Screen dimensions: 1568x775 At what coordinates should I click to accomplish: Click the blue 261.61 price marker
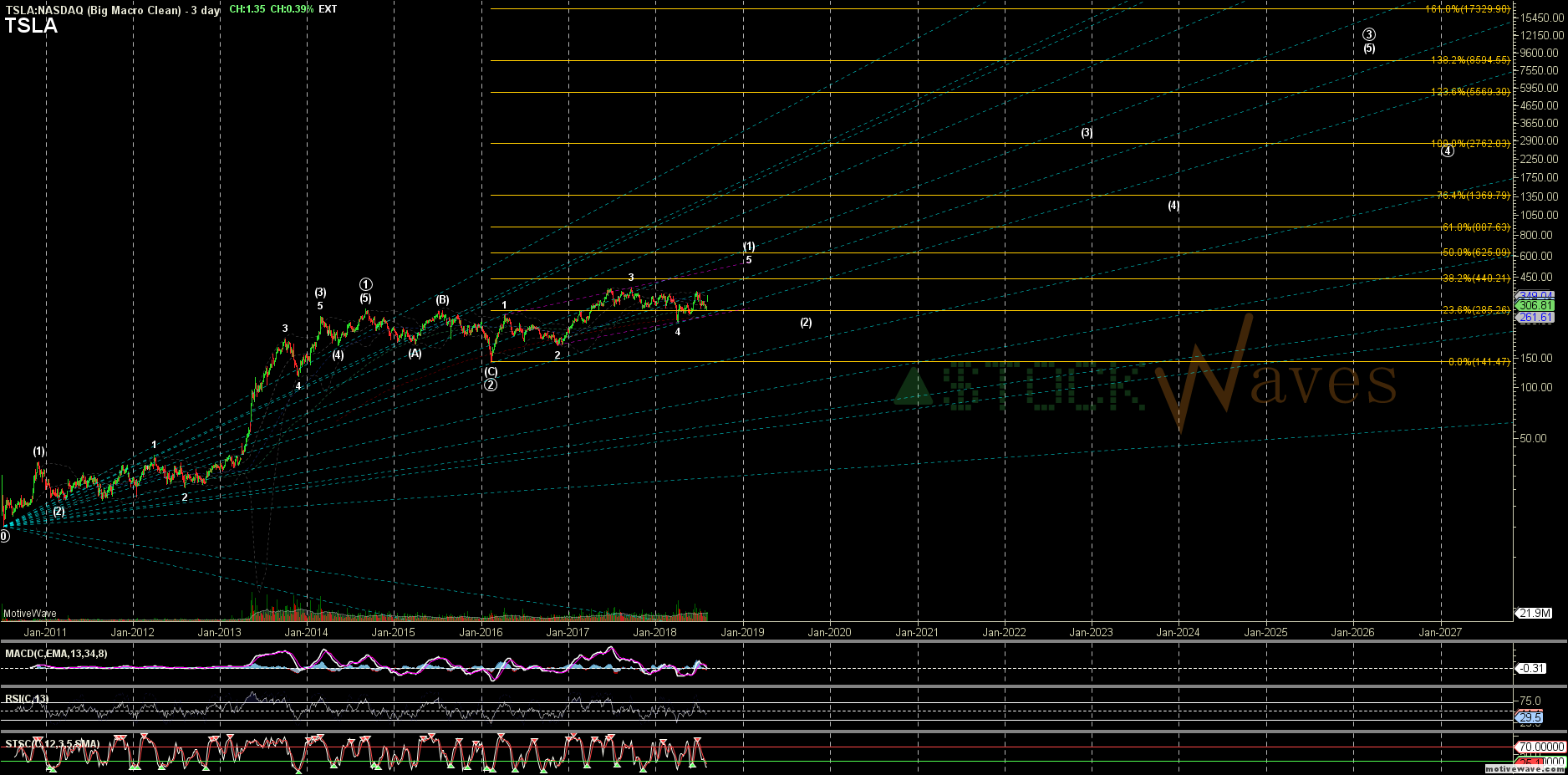tap(1535, 318)
